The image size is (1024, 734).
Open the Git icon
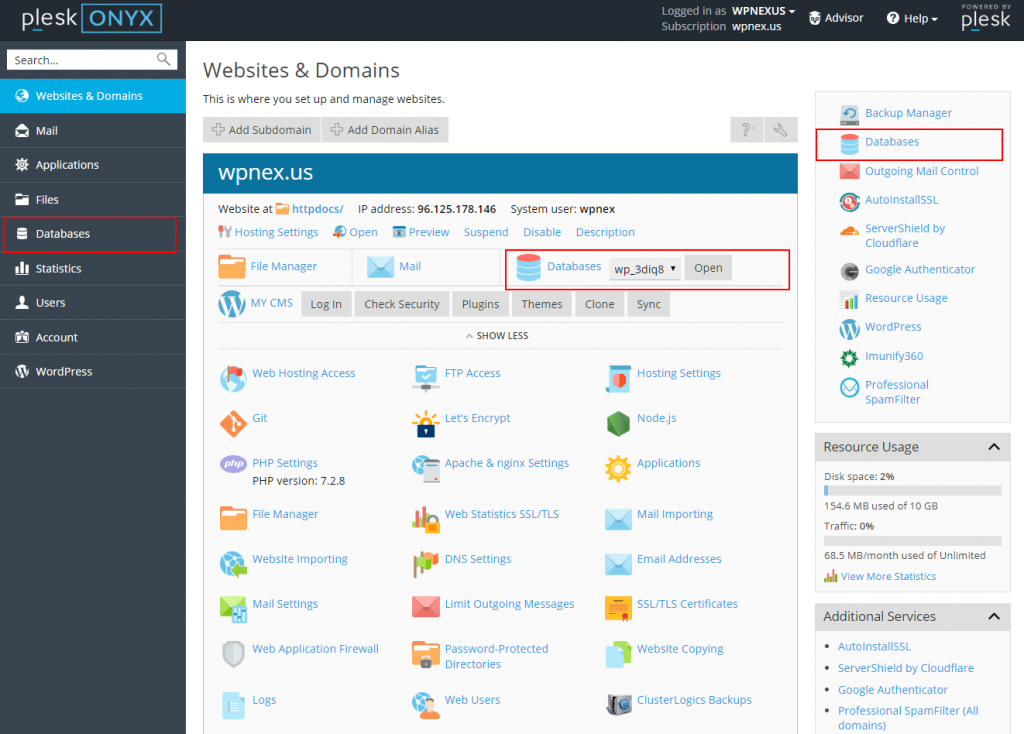[232, 424]
